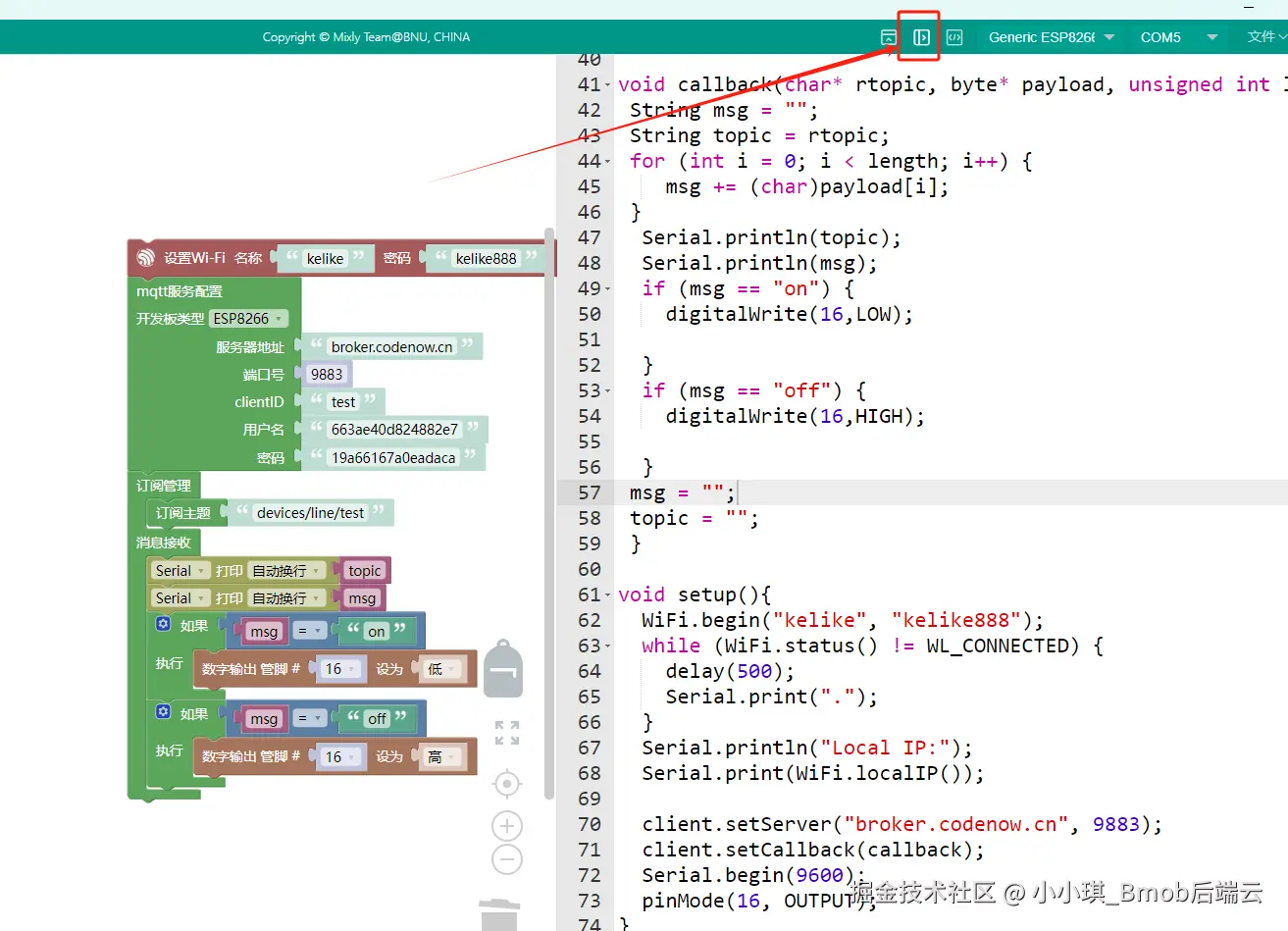
Task: Open Serial dropdown in topic print row
Action: [x=180, y=571]
